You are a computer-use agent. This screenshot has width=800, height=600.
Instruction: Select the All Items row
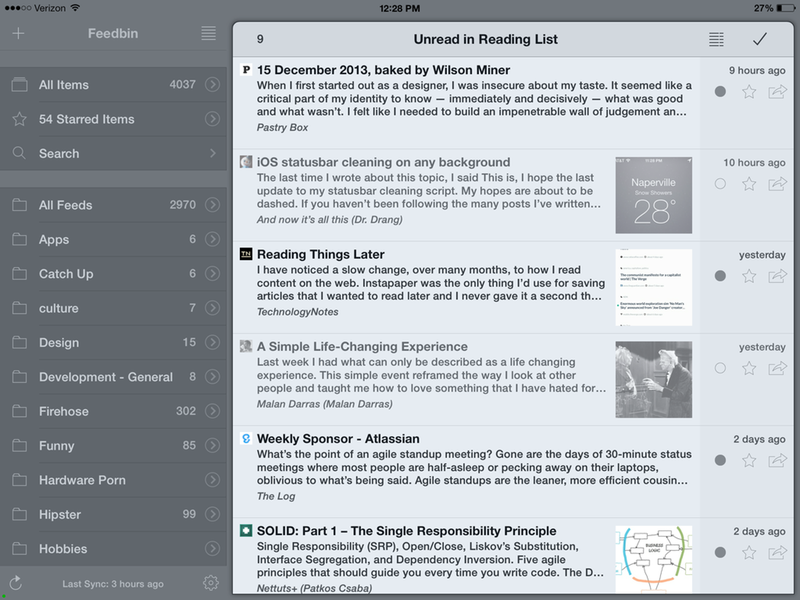pyautogui.click(x=113, y=84)
